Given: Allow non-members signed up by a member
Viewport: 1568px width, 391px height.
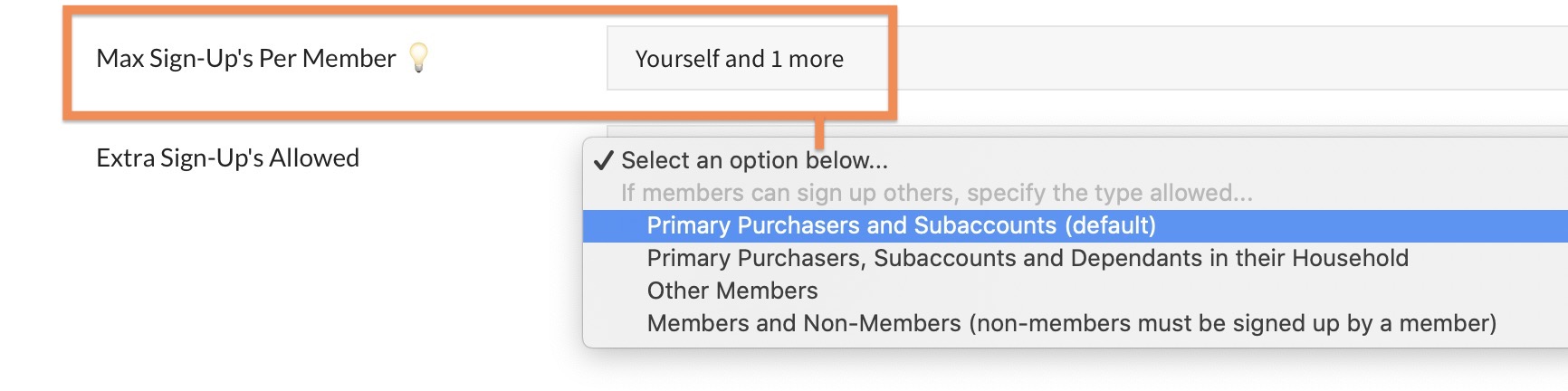Looking at the screenshot, I should 1071,323.
